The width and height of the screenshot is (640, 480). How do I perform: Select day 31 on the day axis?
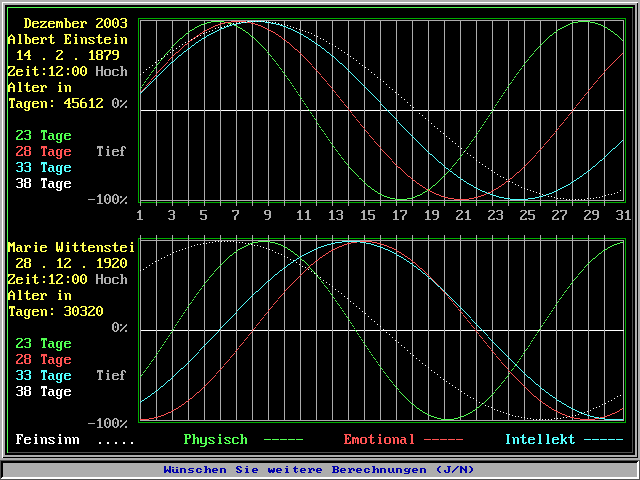622,215
